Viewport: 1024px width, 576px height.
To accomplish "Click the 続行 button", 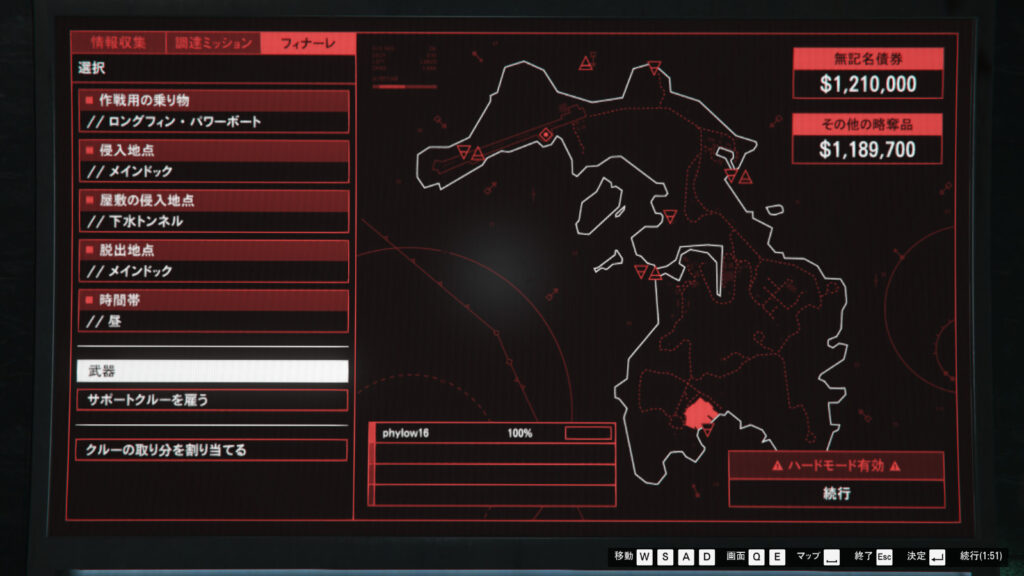I will pyautogui.click(x=837, y=493).
